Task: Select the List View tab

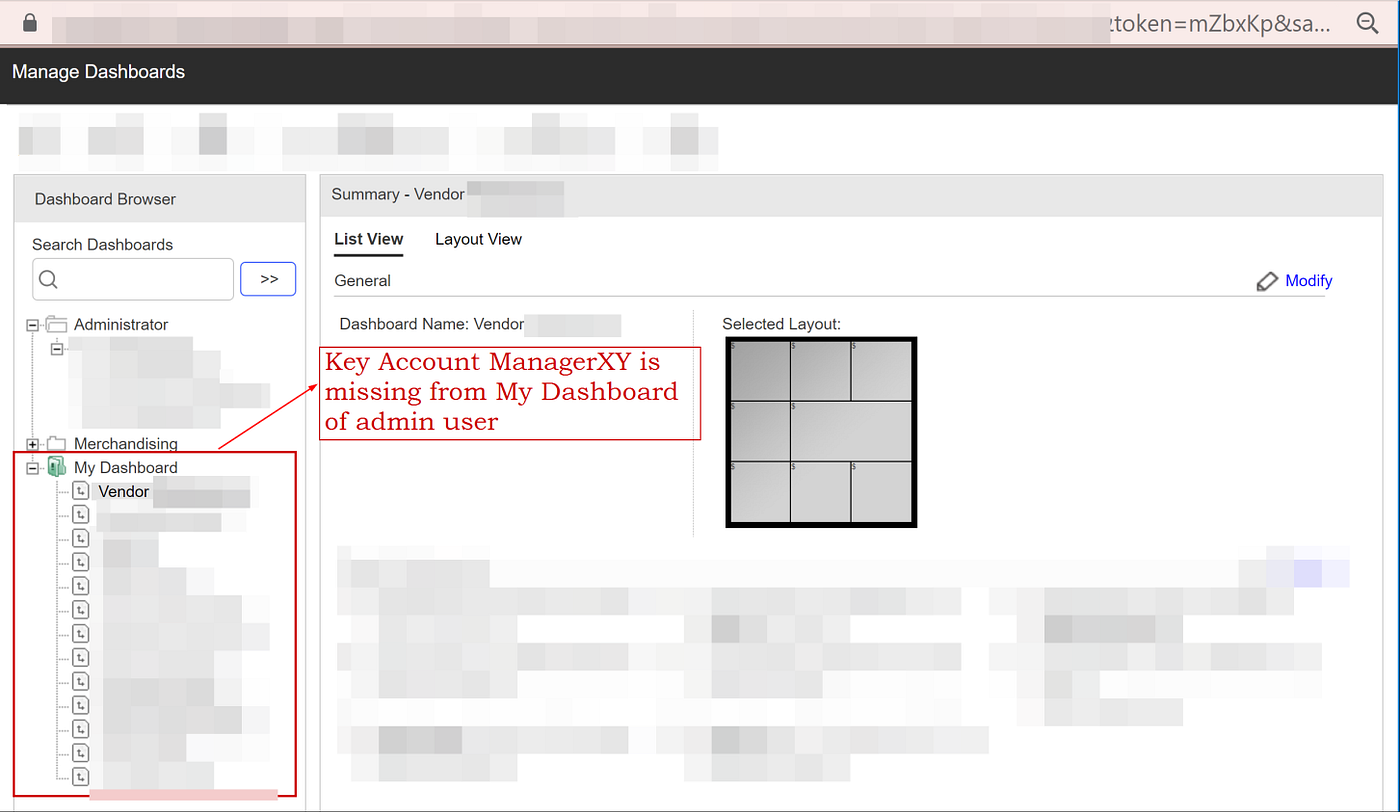Action: pyautogui.click(x=368, y=239)
